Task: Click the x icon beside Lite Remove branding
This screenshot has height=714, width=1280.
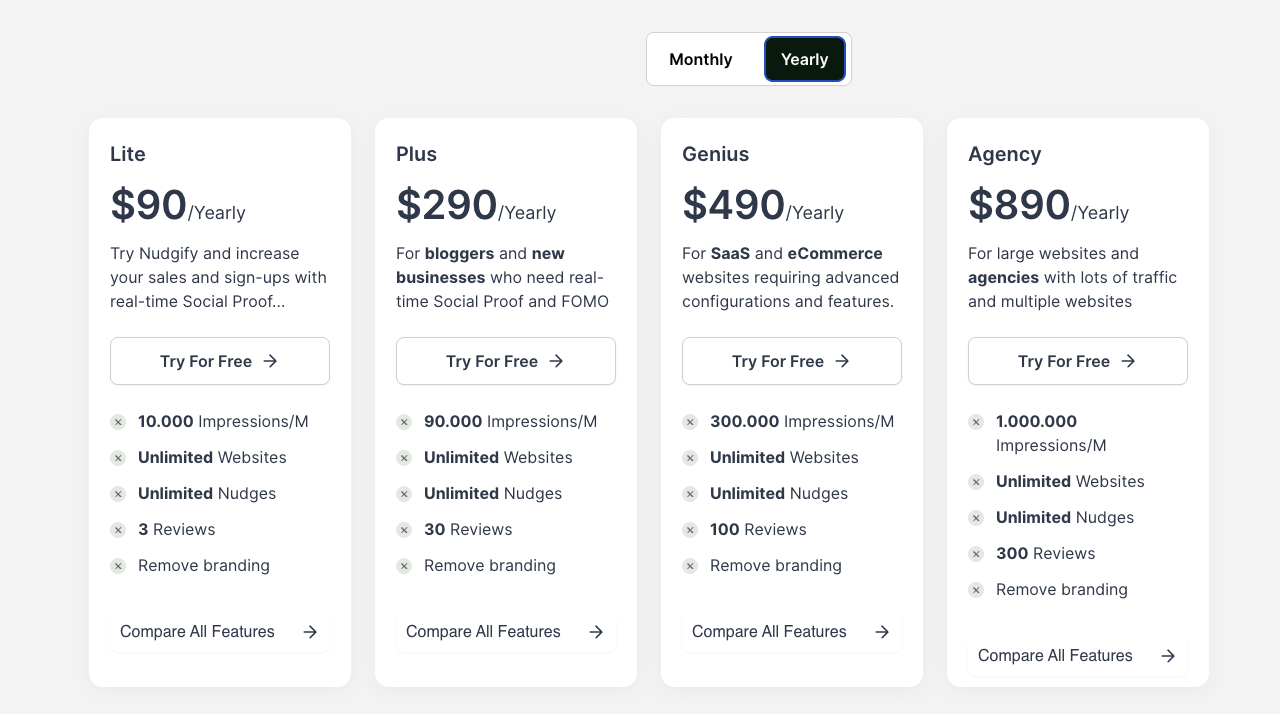Action: tap(118, 566)
